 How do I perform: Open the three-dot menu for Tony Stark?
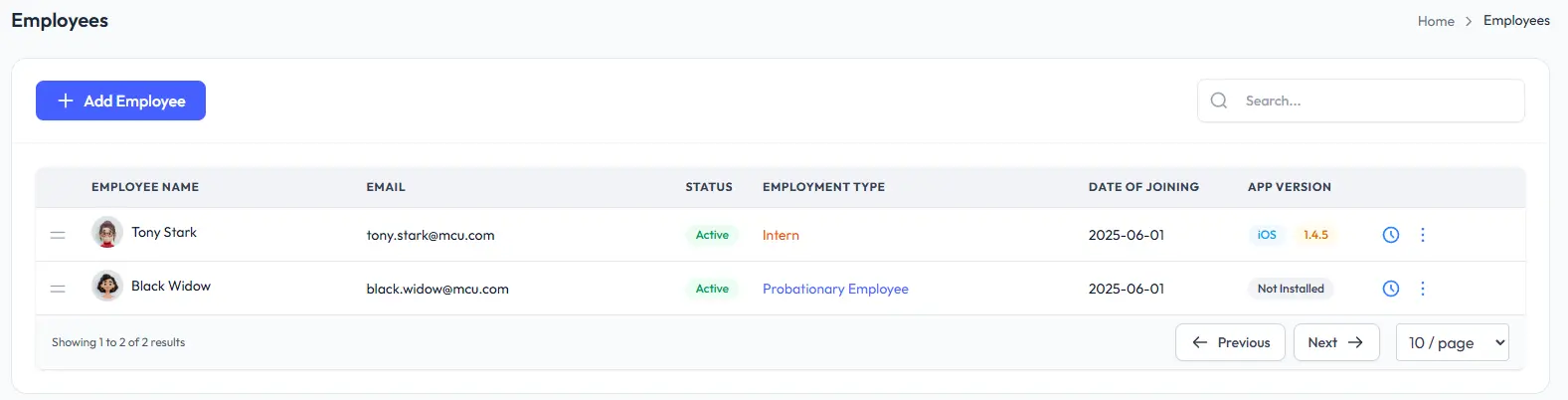coord(1423,235)
